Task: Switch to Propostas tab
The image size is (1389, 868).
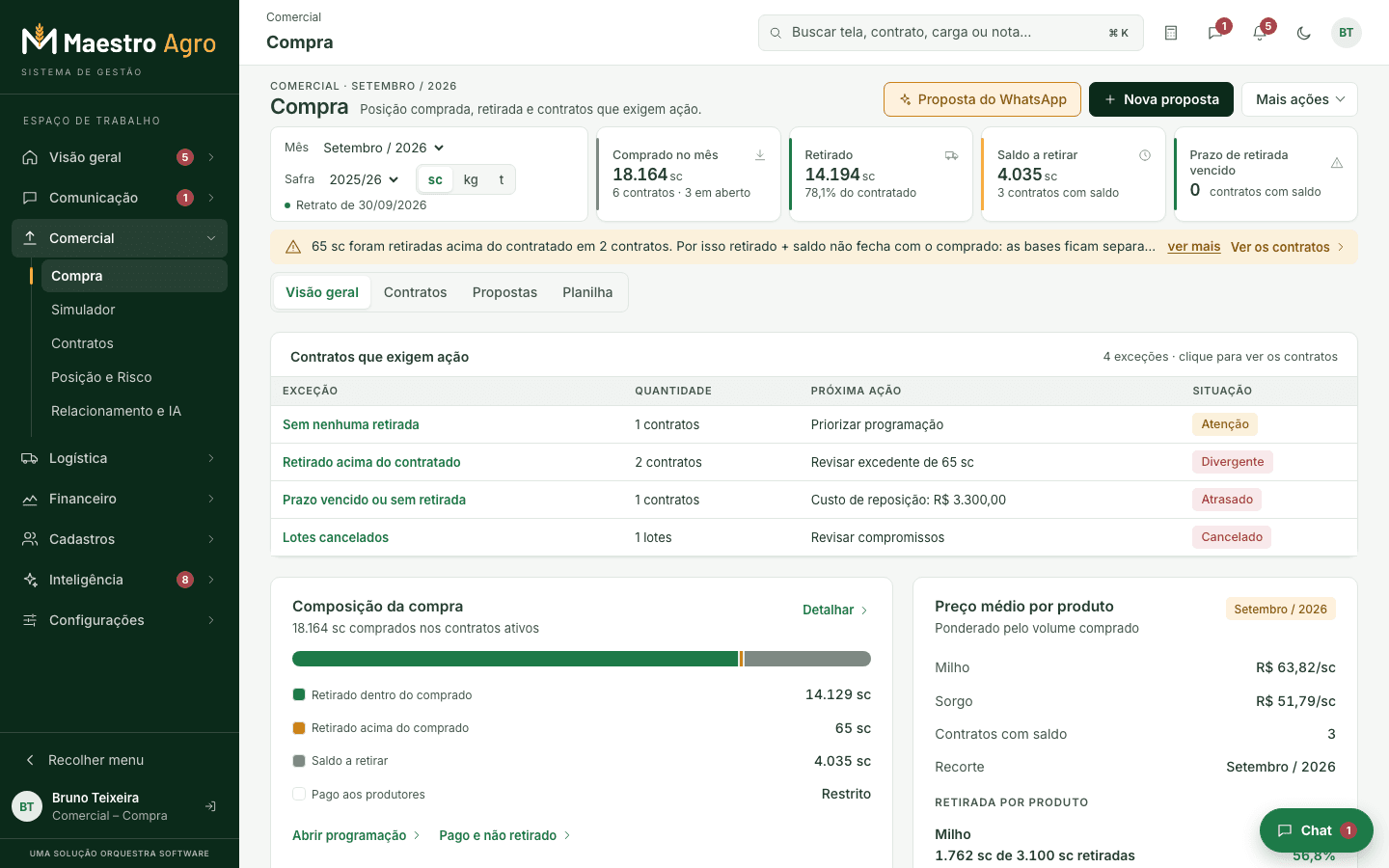Action: [504, 292]
